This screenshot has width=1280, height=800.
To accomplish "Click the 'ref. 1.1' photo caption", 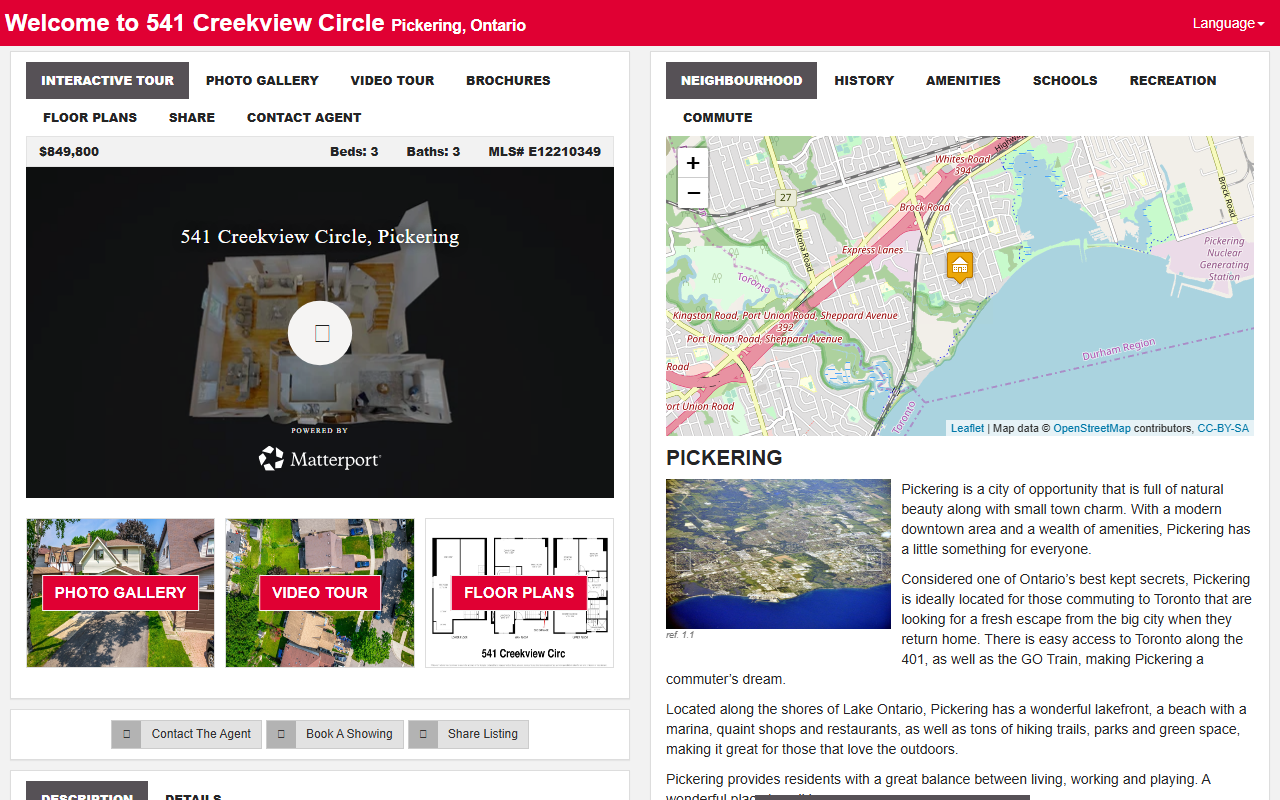I will [680, 635].
